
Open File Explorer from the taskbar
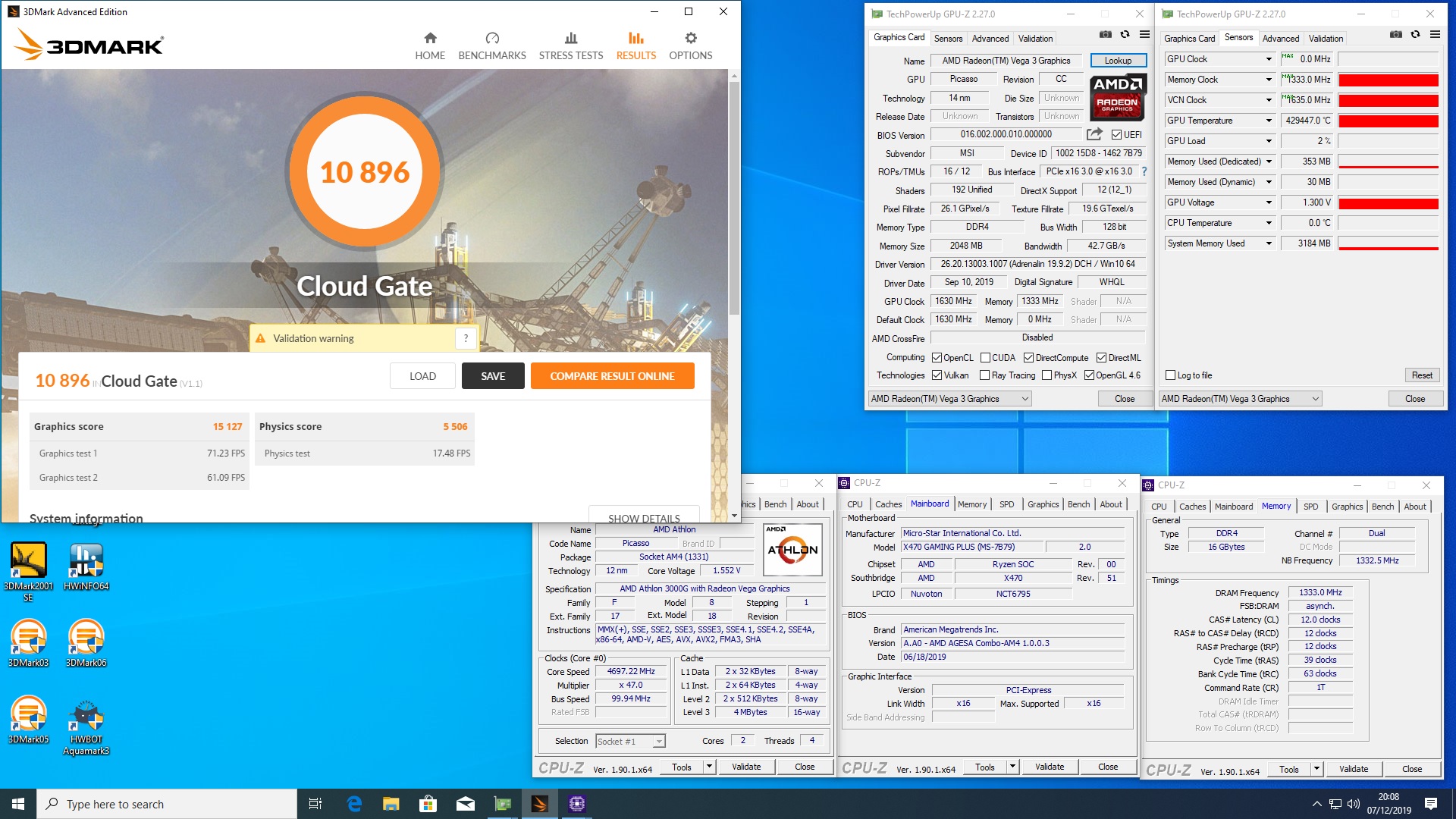click(391, 804)
